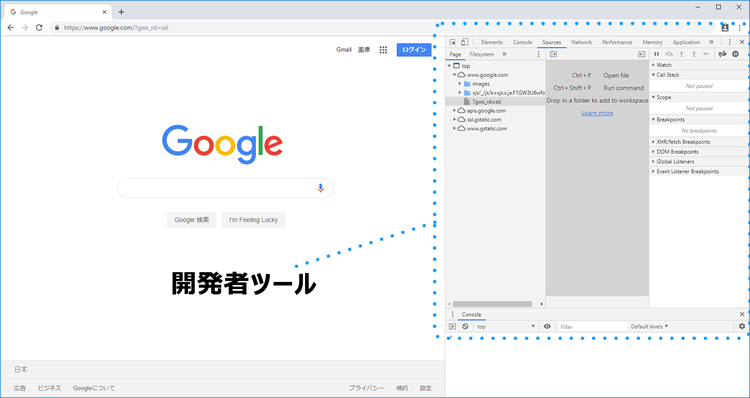Click the Google 検索 button

click(191, 220)
